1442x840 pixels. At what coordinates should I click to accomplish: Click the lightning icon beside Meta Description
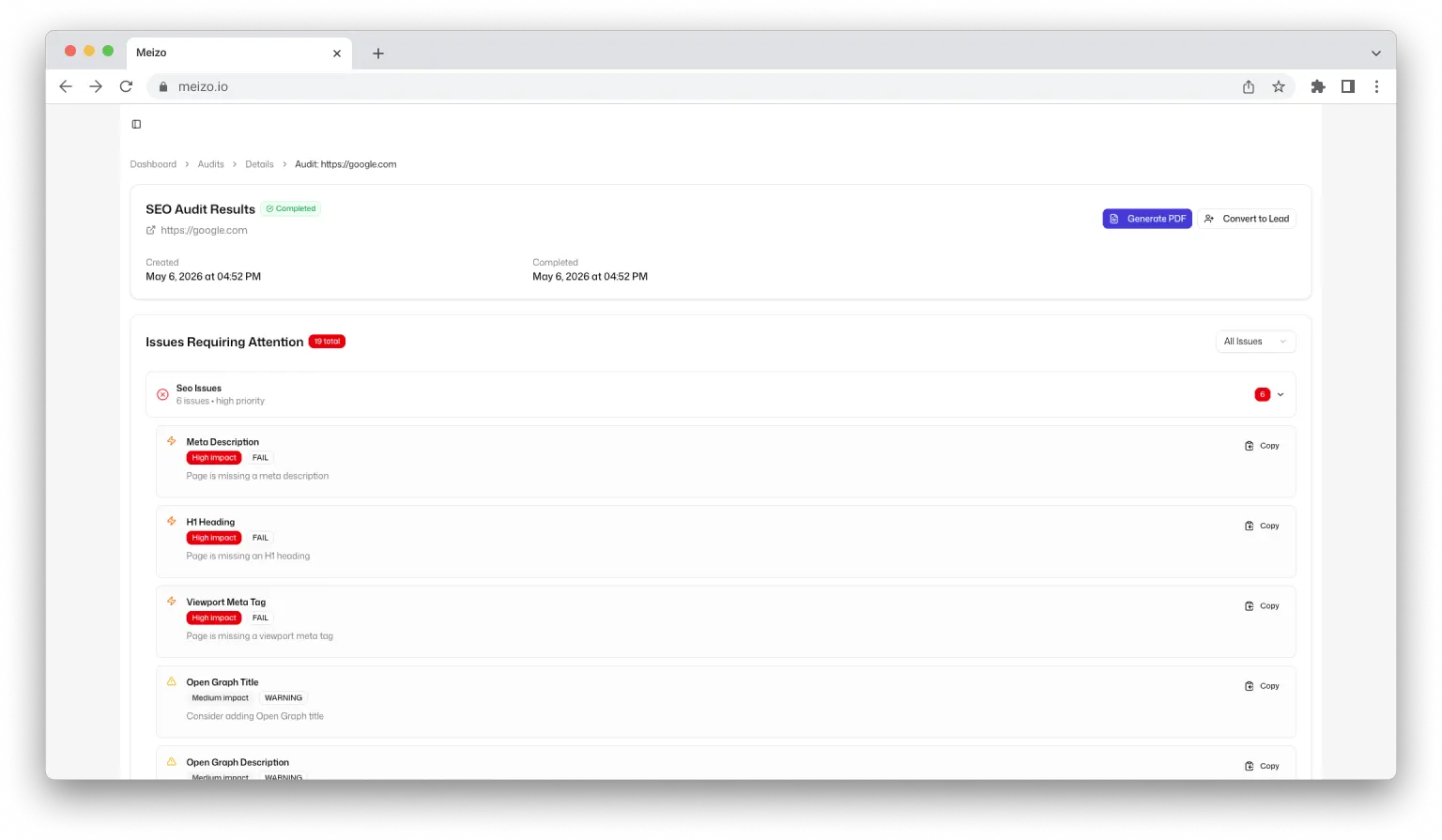172,441
